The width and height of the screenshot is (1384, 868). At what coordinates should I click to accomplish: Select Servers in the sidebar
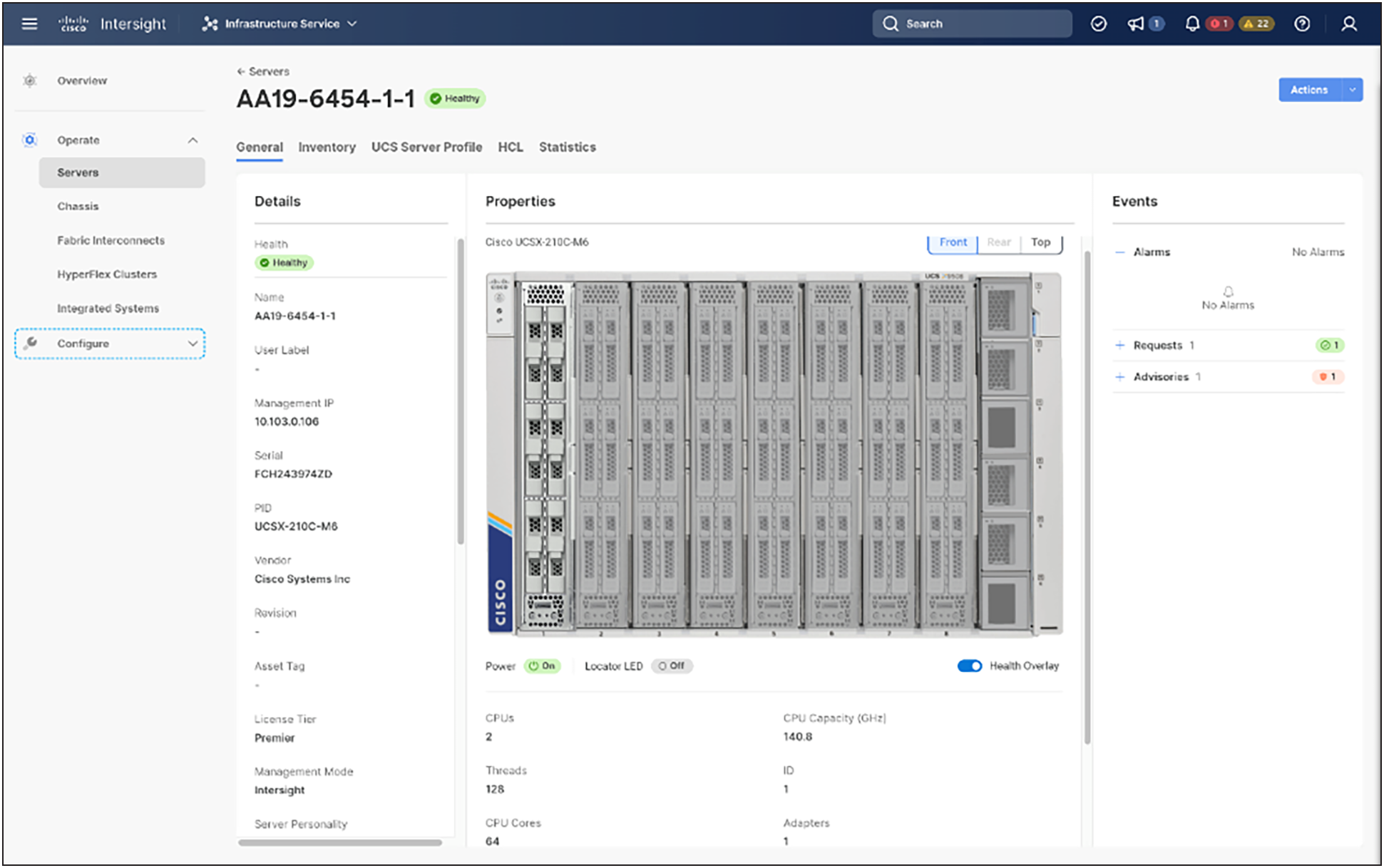point(122,172)
